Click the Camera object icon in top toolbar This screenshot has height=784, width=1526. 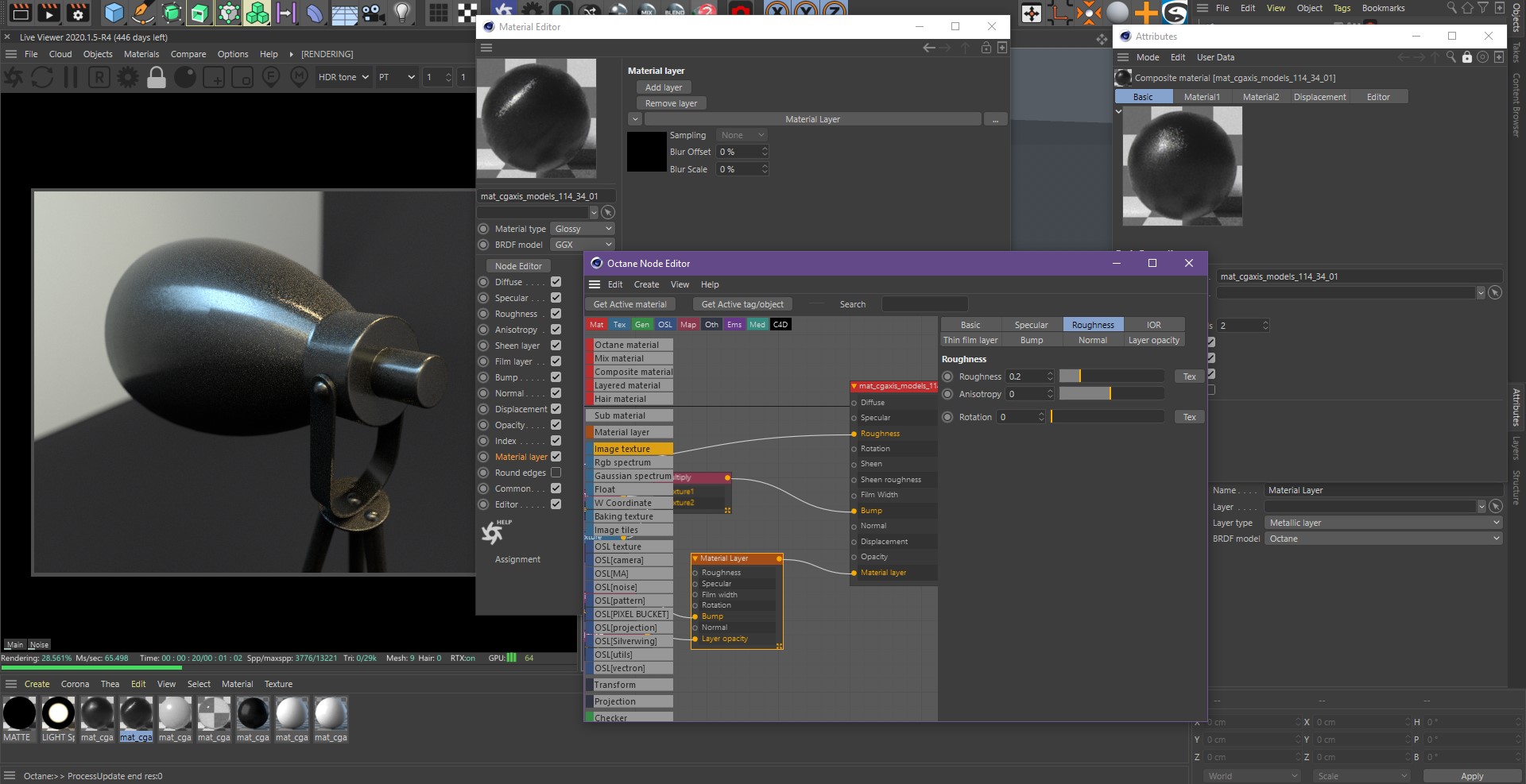(x=373, y=12)
